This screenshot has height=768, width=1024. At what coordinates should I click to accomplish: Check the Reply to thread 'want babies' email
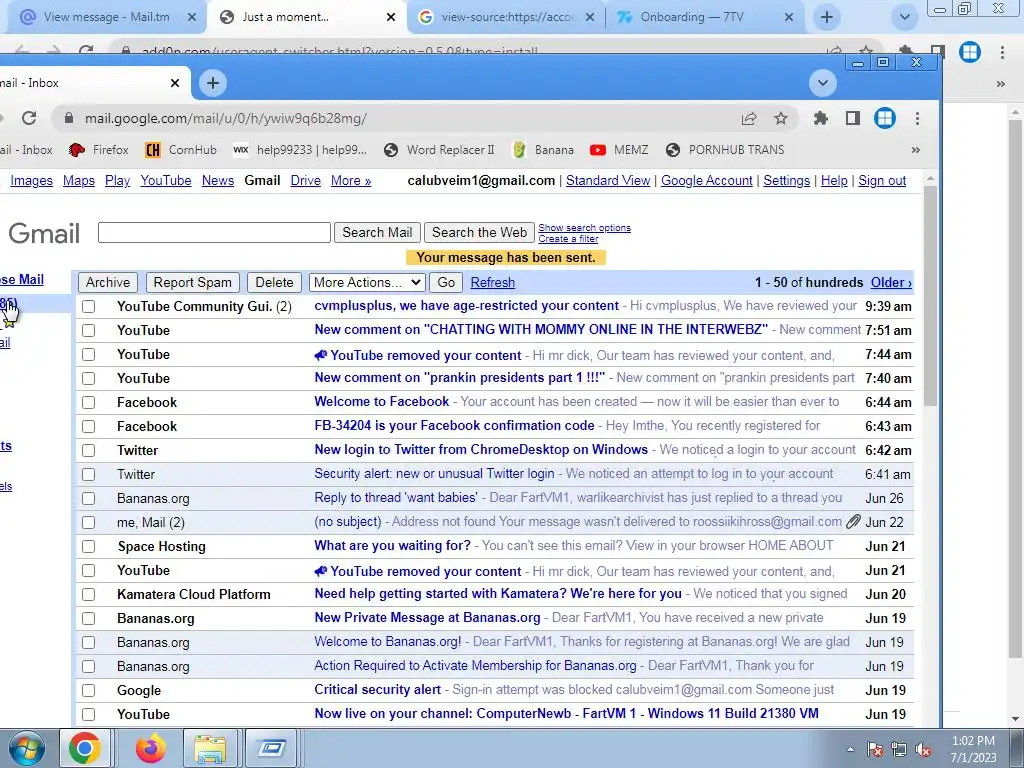pos(89,498)
